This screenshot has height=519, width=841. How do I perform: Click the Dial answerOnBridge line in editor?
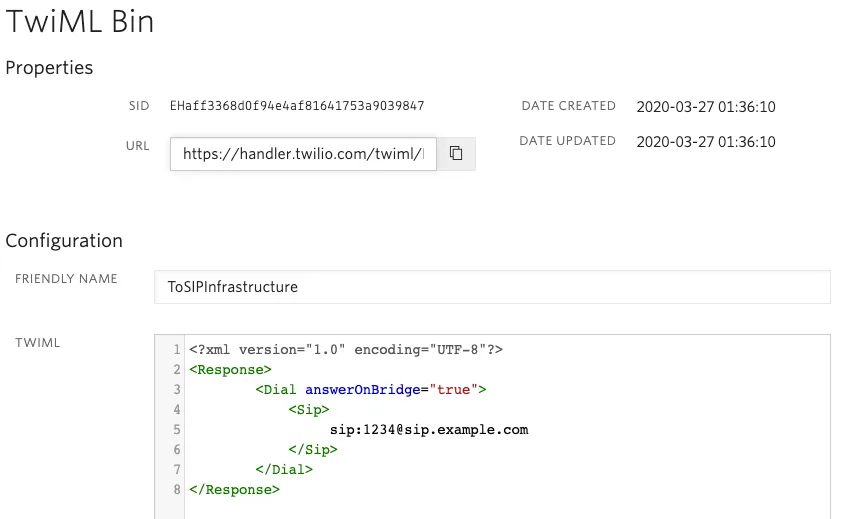(371, 390)
